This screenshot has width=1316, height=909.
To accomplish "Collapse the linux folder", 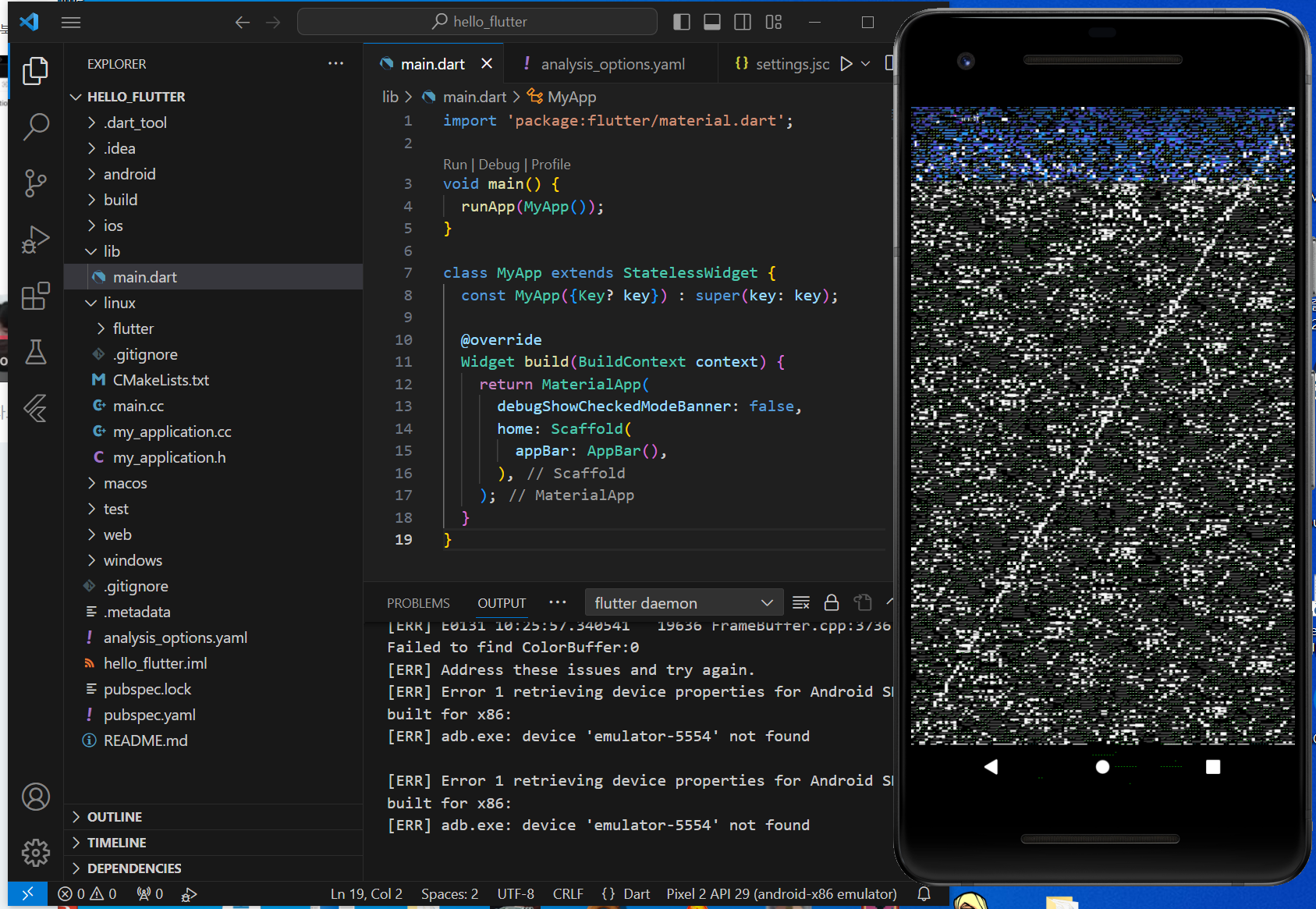I will 213,303.
